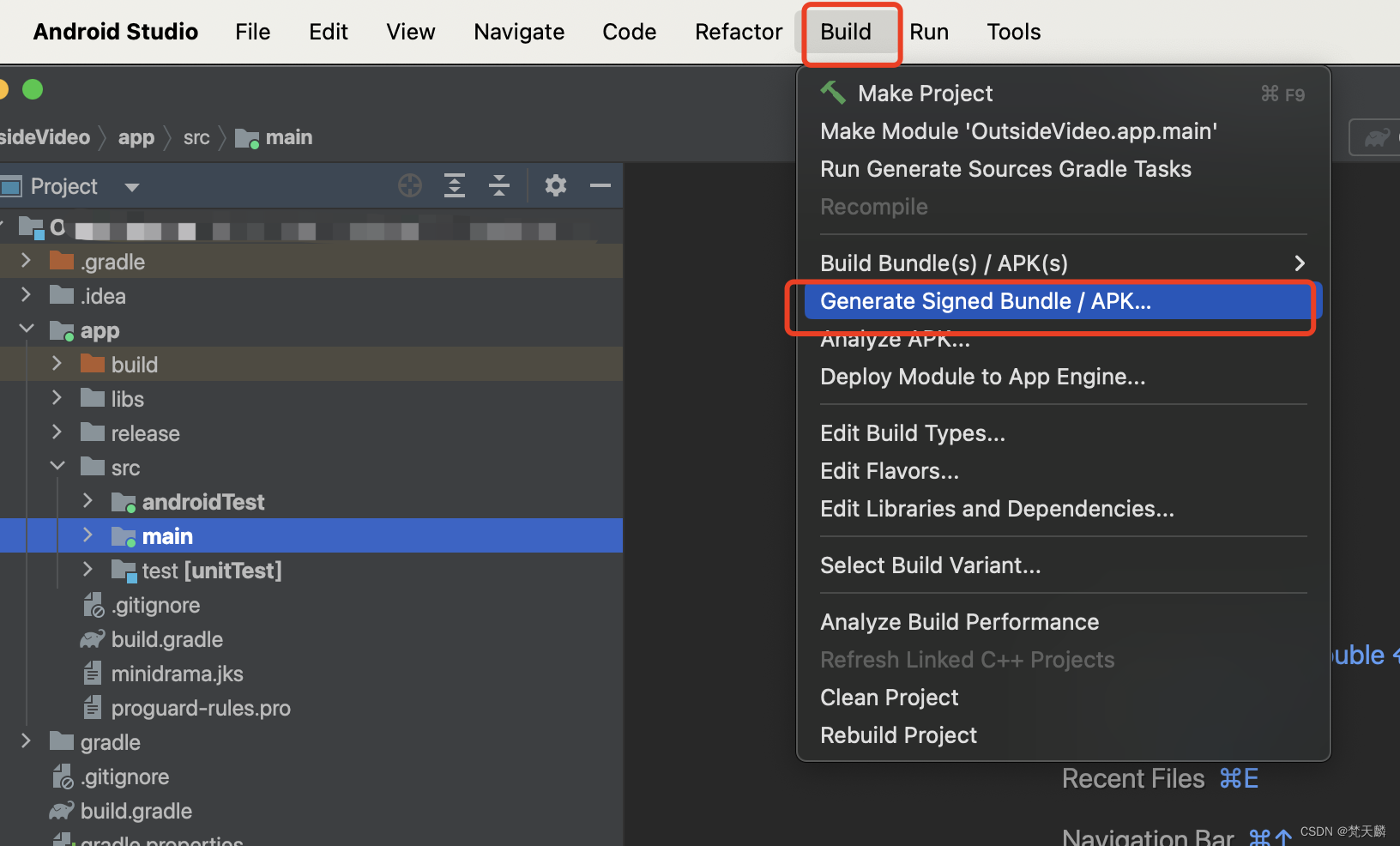The height and width of the screenshot is (846, 1400).
Task: Choose Generate Signed Bundle / APK...
Action: pyautogui.click(x=1064, y=301)
